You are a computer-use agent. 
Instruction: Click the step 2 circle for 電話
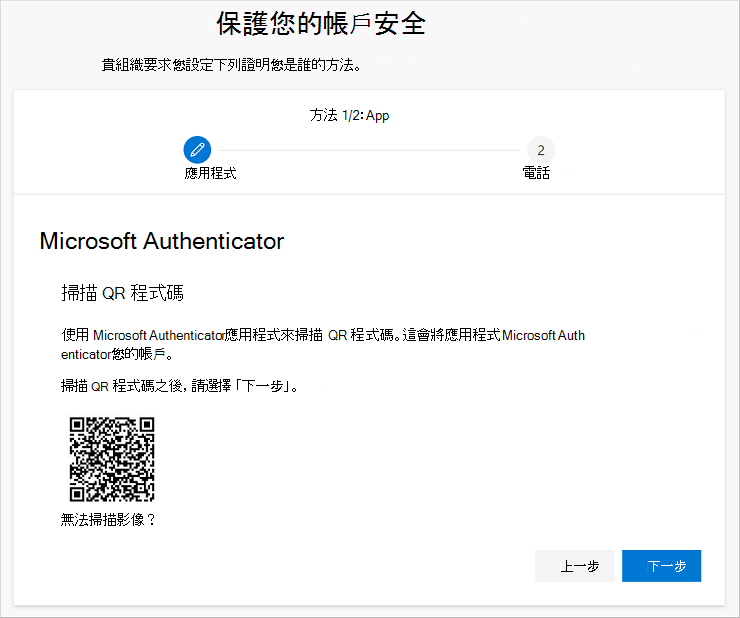[x=540, y=150]
